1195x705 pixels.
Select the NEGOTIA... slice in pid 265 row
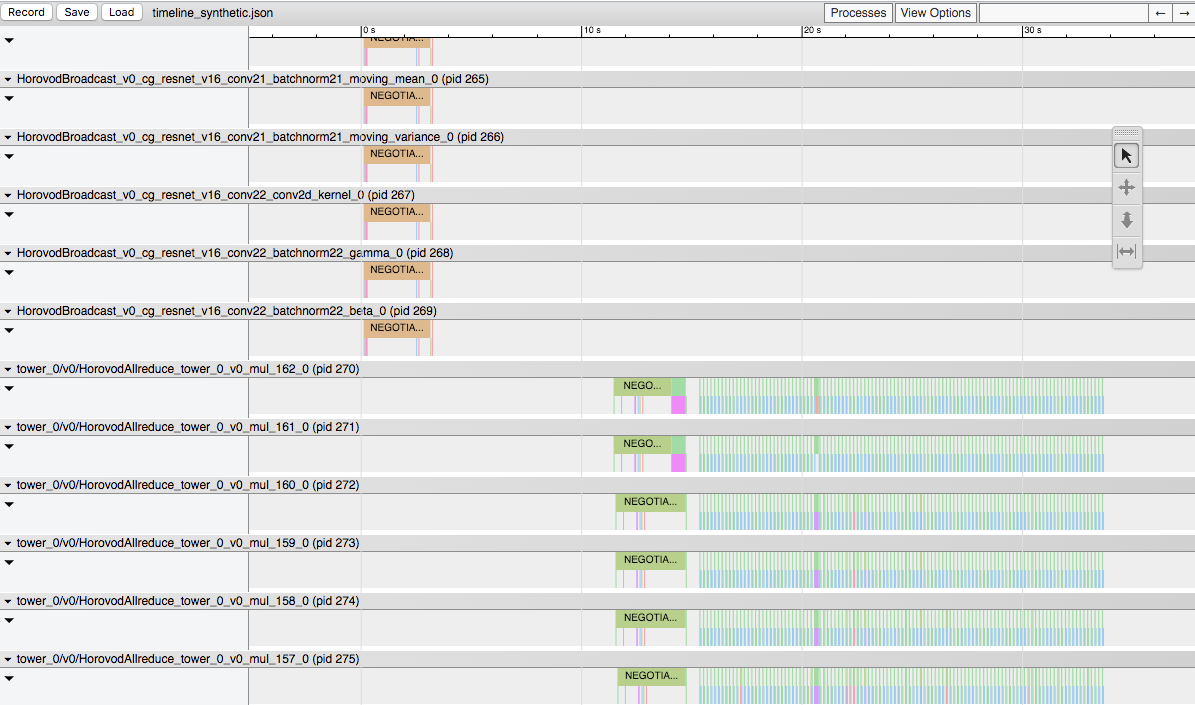point(397,96)
